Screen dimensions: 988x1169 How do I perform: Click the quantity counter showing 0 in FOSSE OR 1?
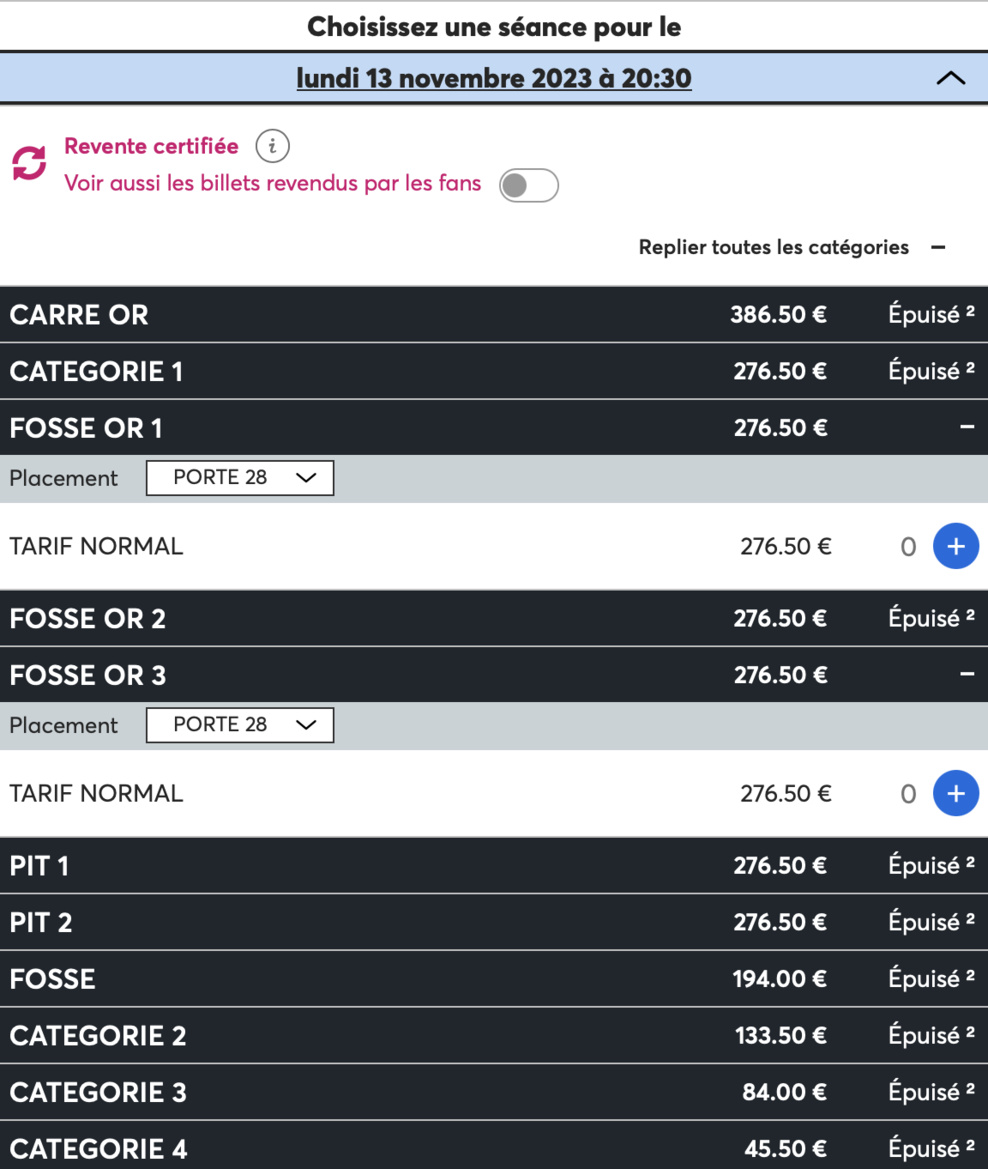[x=907, y=546]
